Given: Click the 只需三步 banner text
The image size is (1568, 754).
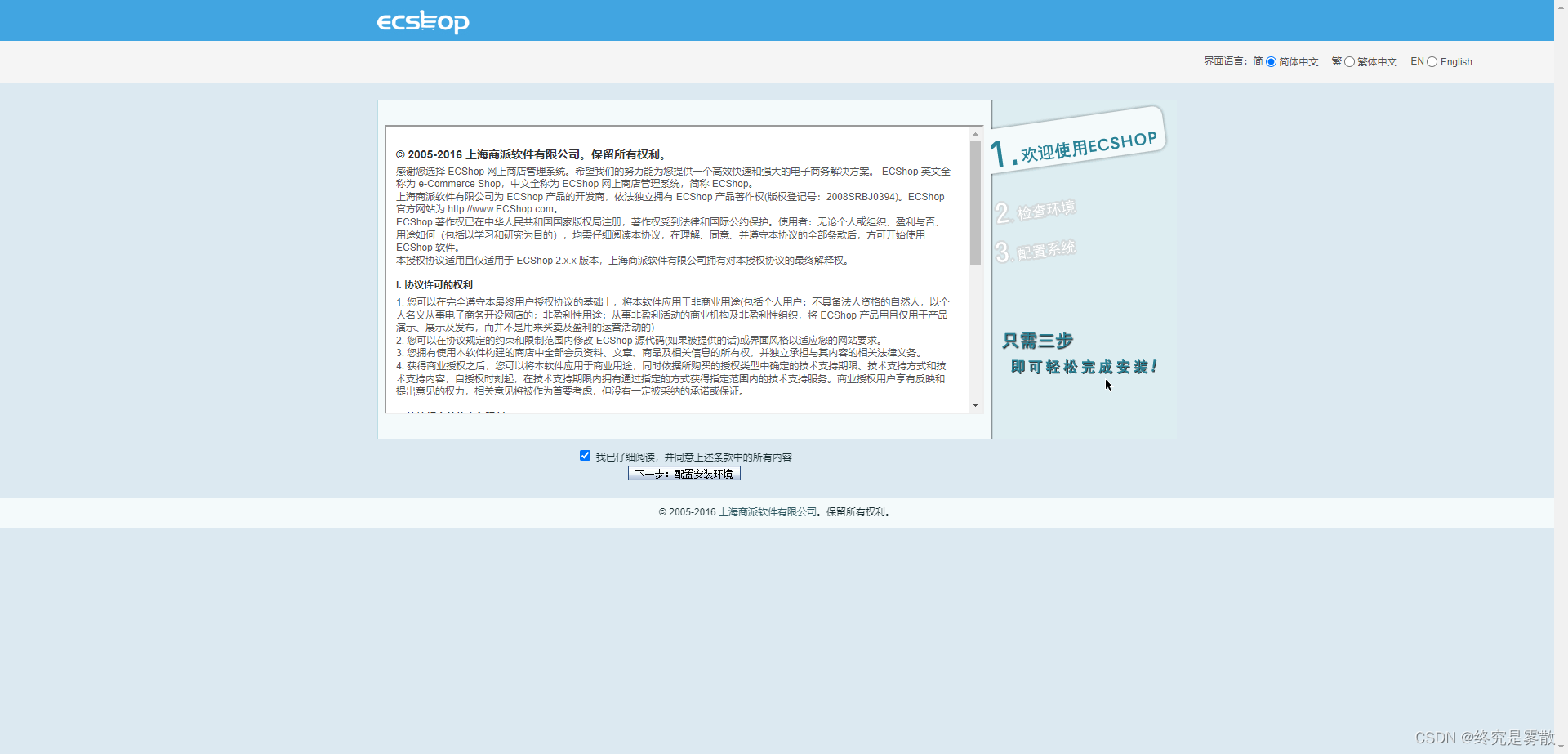Looking at the screenshot, I should pos(1038,341).
